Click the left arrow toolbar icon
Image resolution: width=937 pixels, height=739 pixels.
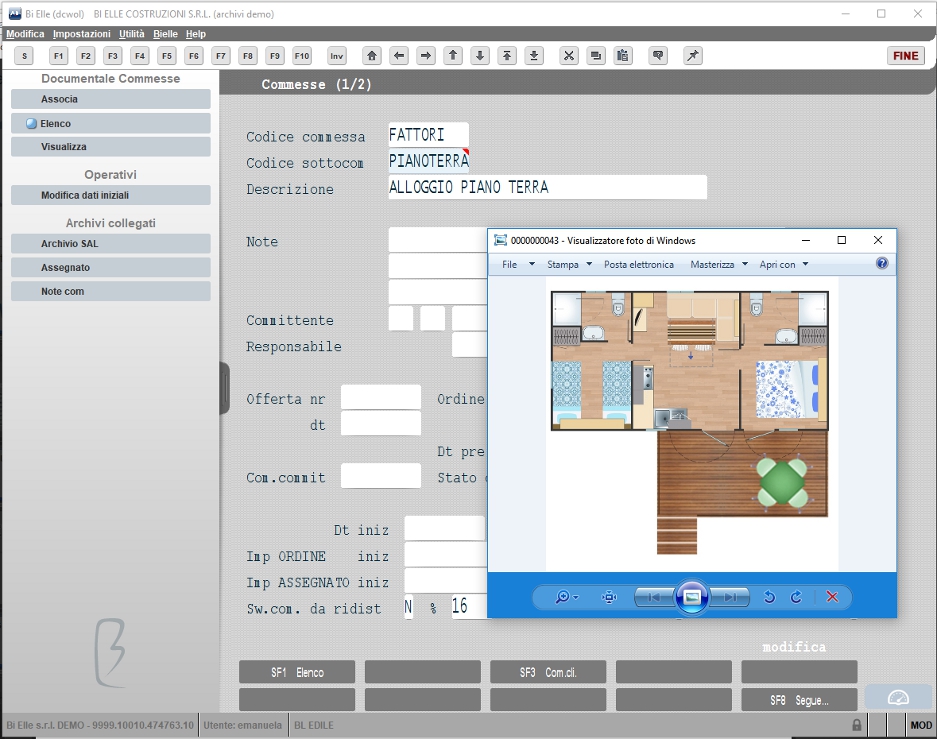point(399,56)
